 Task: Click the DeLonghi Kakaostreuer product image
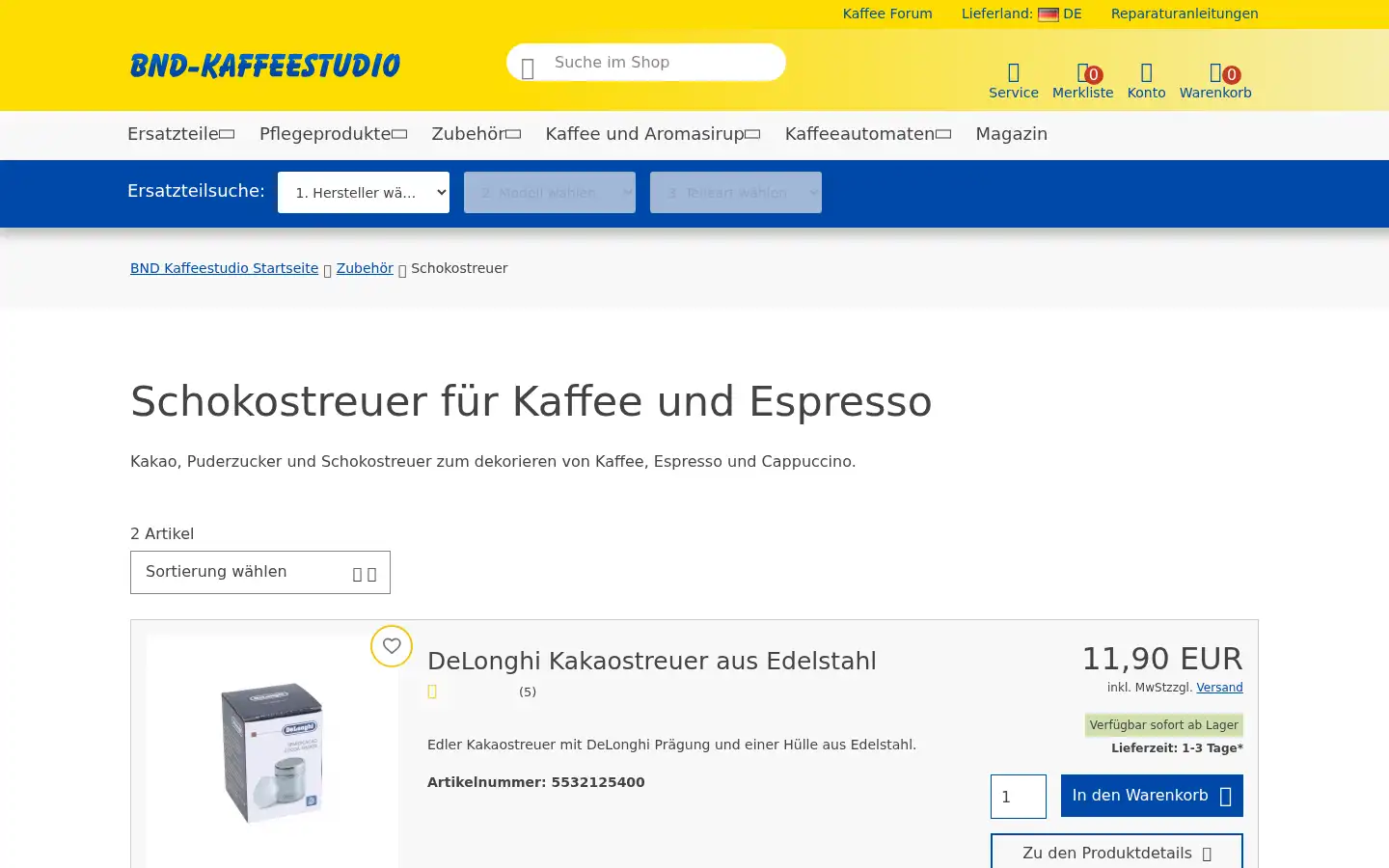click(x=272, y=752)
